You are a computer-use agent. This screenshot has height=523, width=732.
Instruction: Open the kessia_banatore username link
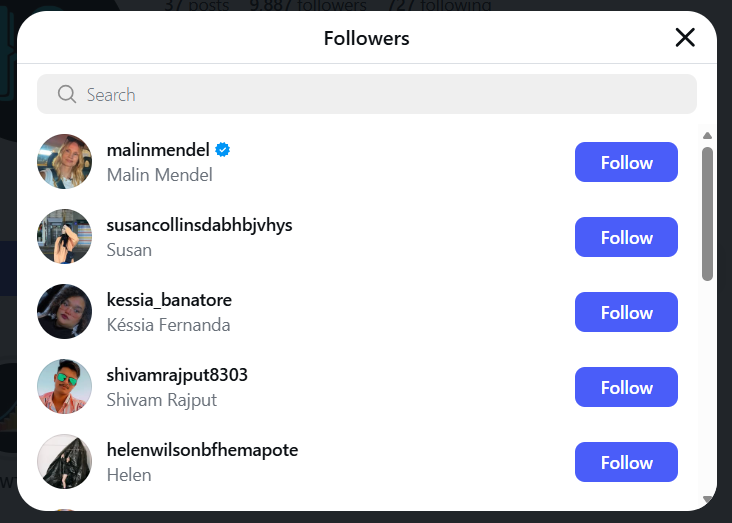pyautogui.click(x=169, y=300)
